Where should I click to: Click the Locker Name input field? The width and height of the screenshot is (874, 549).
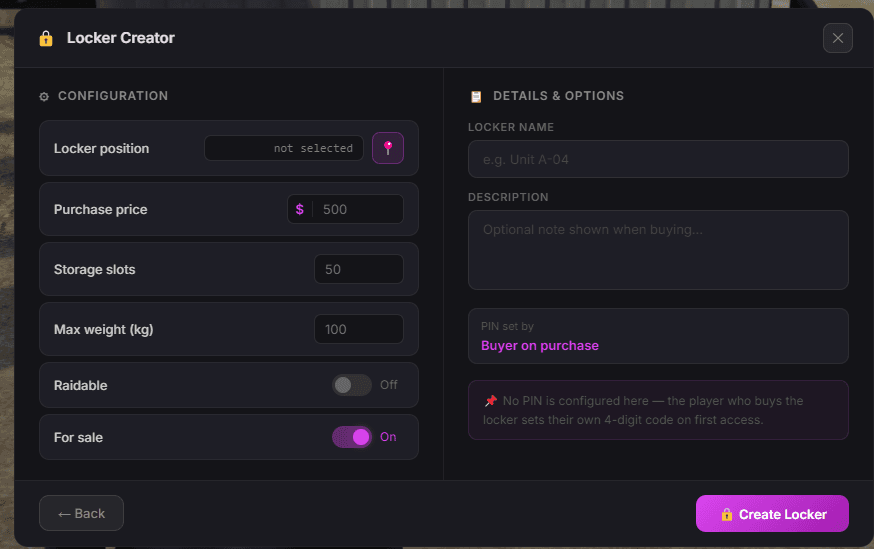point(658,159)
